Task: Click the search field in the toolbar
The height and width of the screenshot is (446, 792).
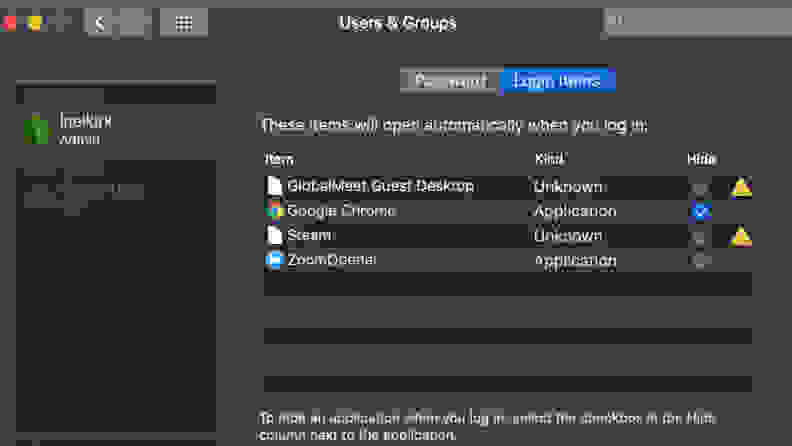Action: 699,22
